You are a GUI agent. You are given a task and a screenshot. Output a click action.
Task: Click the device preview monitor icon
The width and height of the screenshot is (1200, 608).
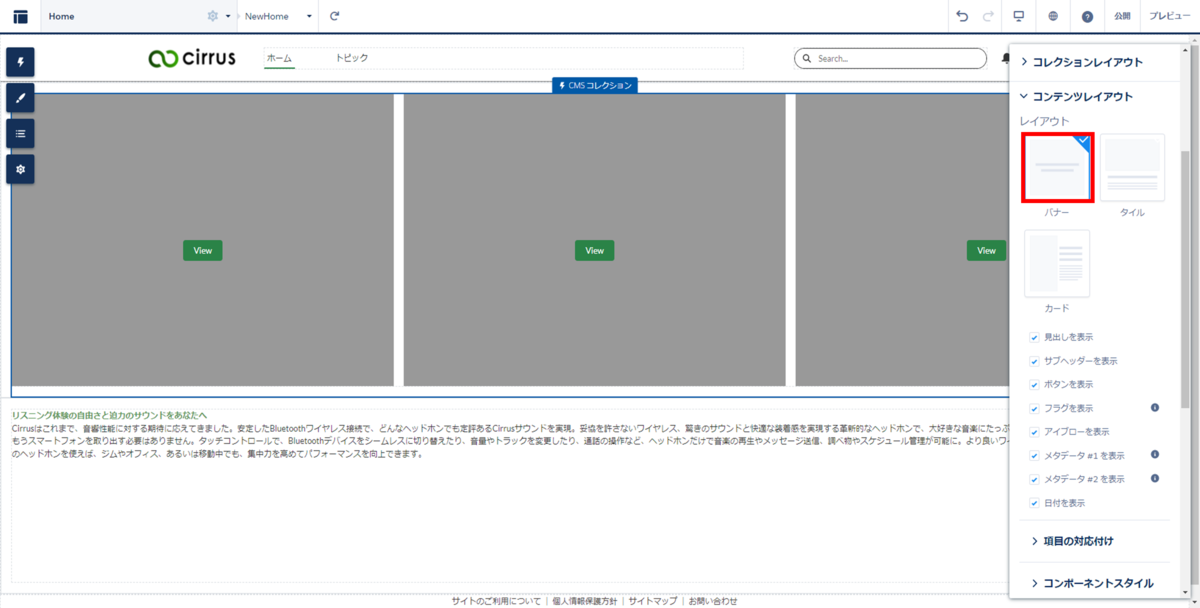1018,16
